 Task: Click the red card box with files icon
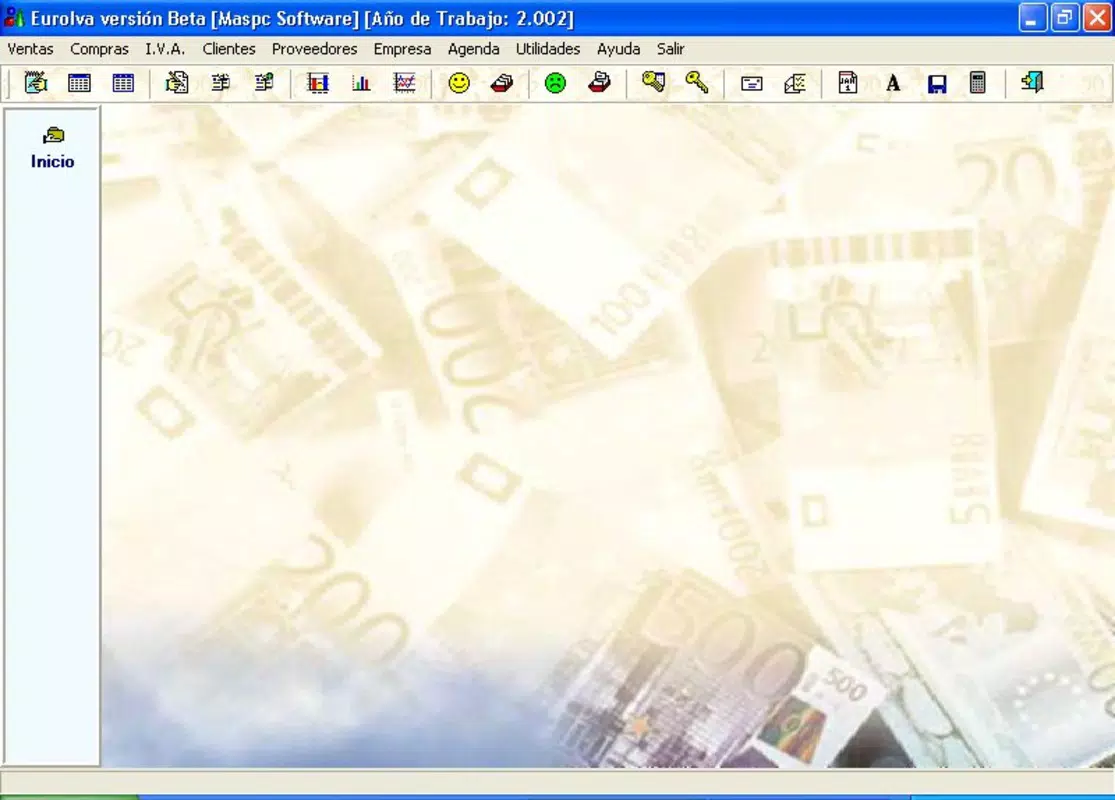click(599, 82)
